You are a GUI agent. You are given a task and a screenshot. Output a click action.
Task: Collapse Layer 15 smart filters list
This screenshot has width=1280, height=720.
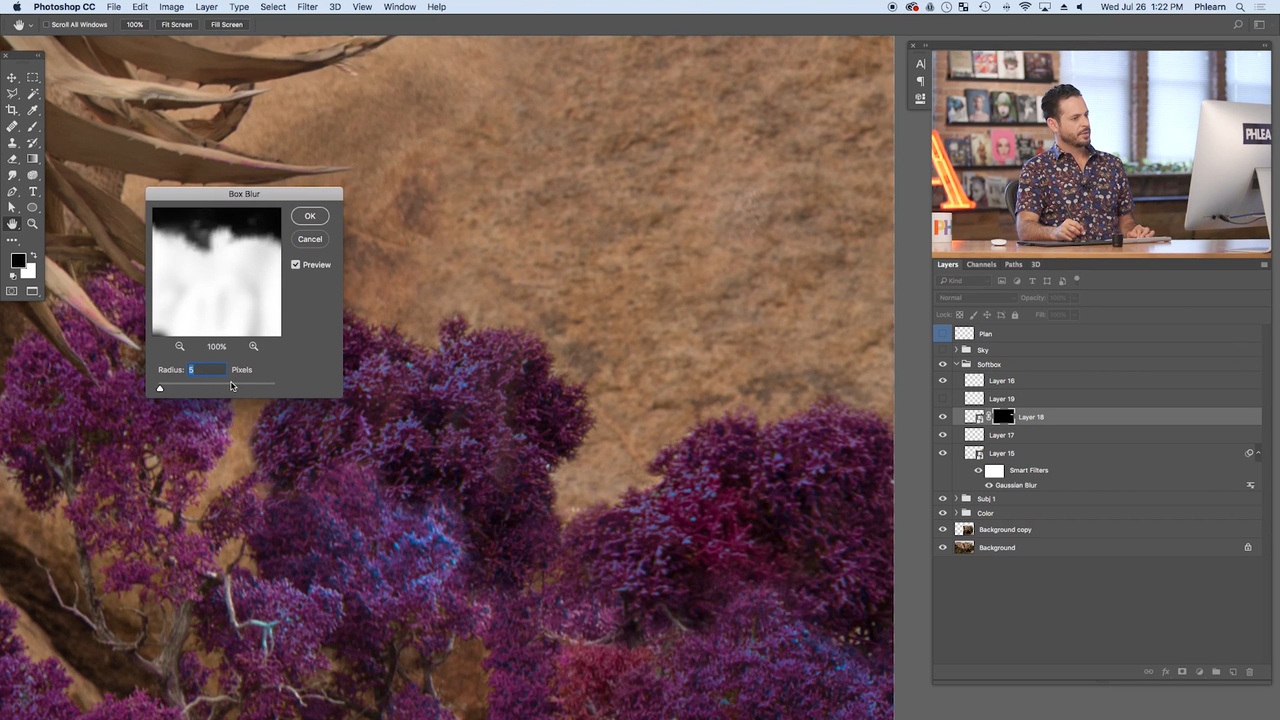click(x=1258, y=453)
